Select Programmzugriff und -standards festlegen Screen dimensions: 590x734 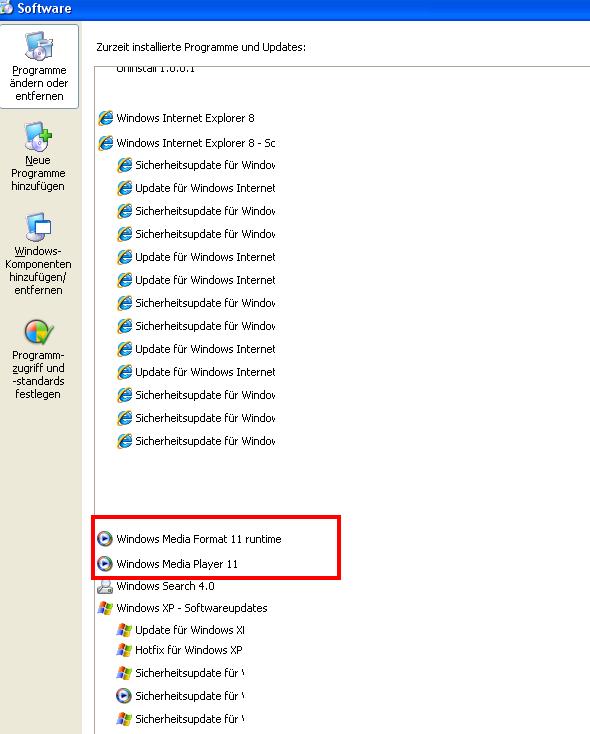tap(38, 360)
